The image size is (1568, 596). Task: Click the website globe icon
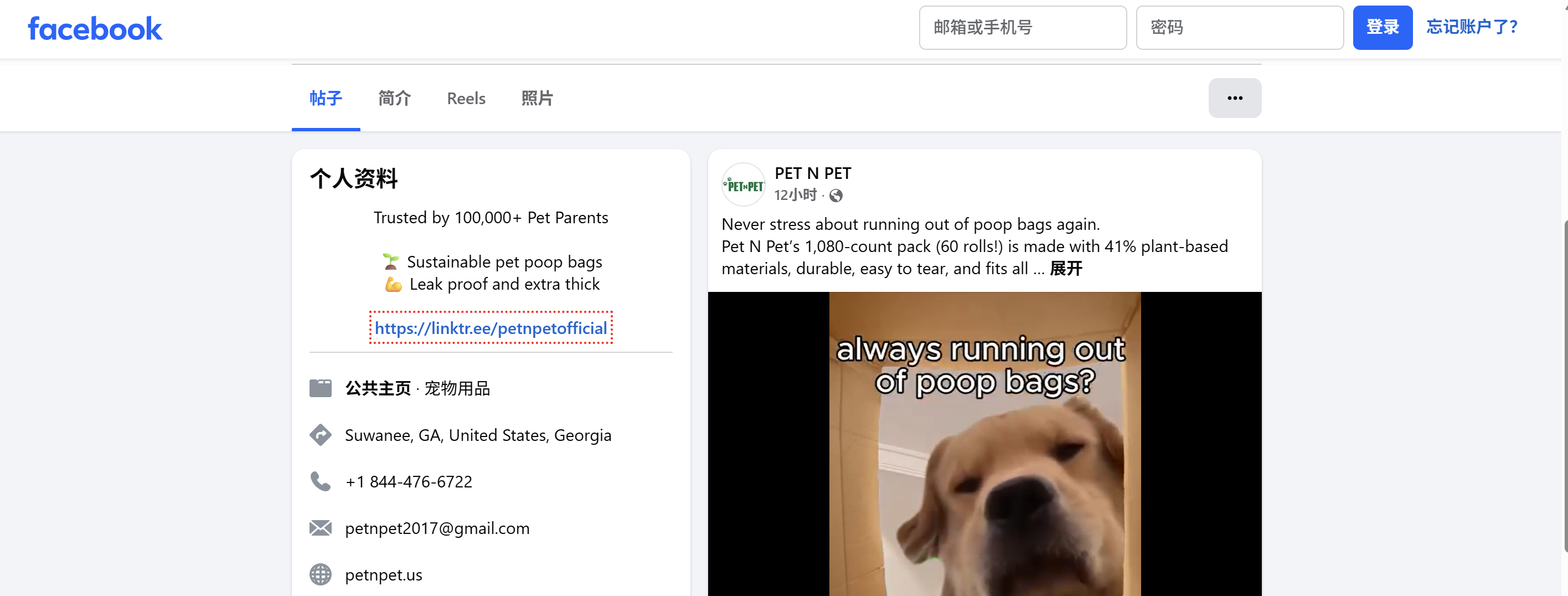coord(320,574)
